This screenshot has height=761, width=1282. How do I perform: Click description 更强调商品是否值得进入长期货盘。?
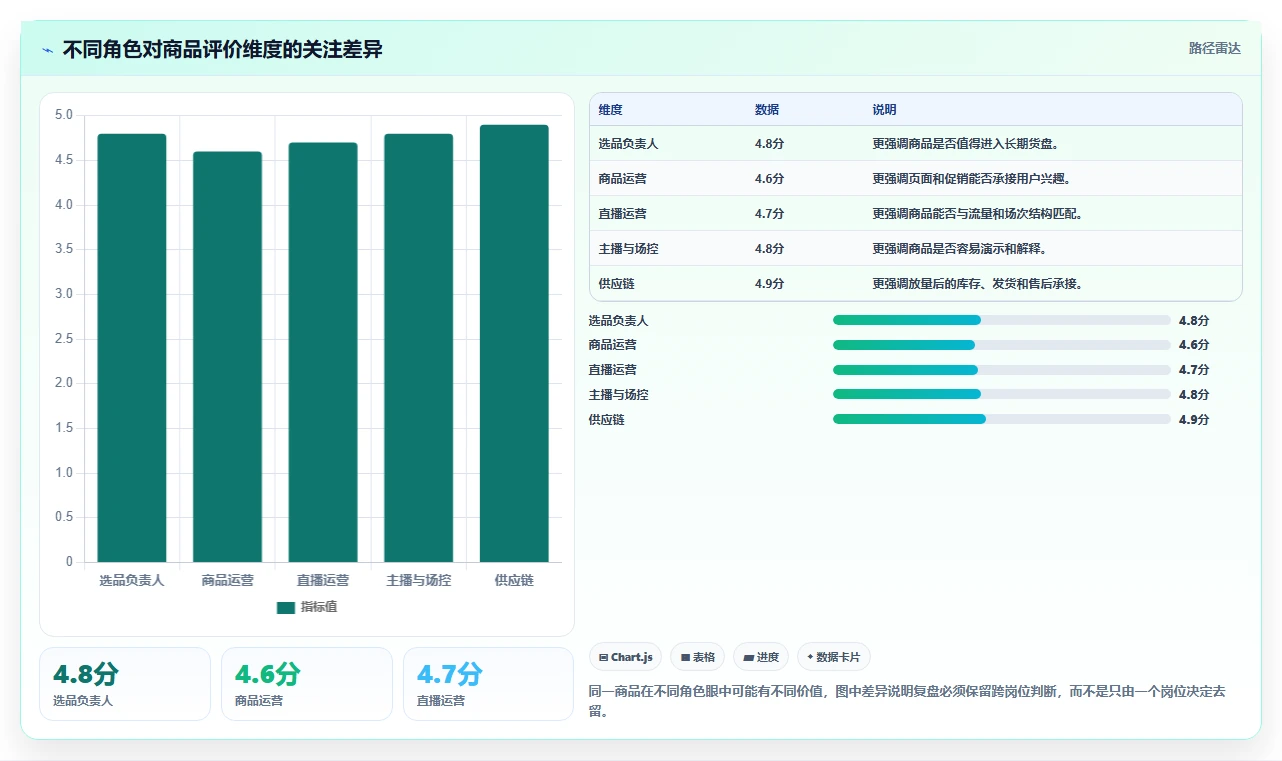tap(966, 144)
